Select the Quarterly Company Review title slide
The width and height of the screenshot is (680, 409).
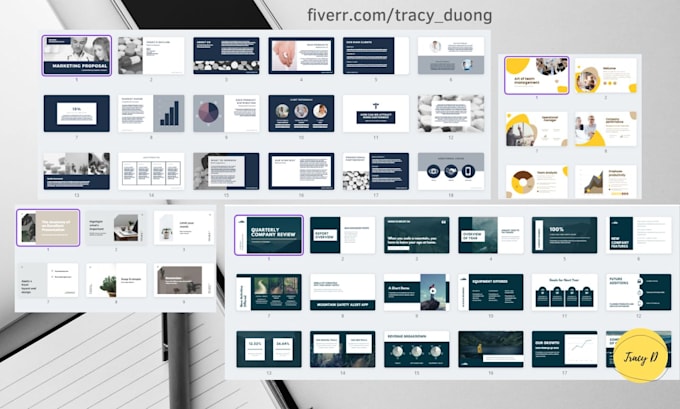[269, 235]
